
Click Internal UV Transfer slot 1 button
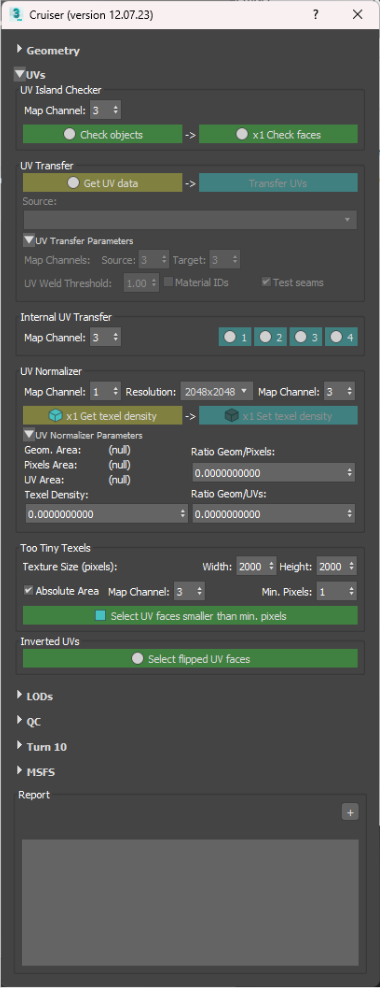tap(235, 337)
